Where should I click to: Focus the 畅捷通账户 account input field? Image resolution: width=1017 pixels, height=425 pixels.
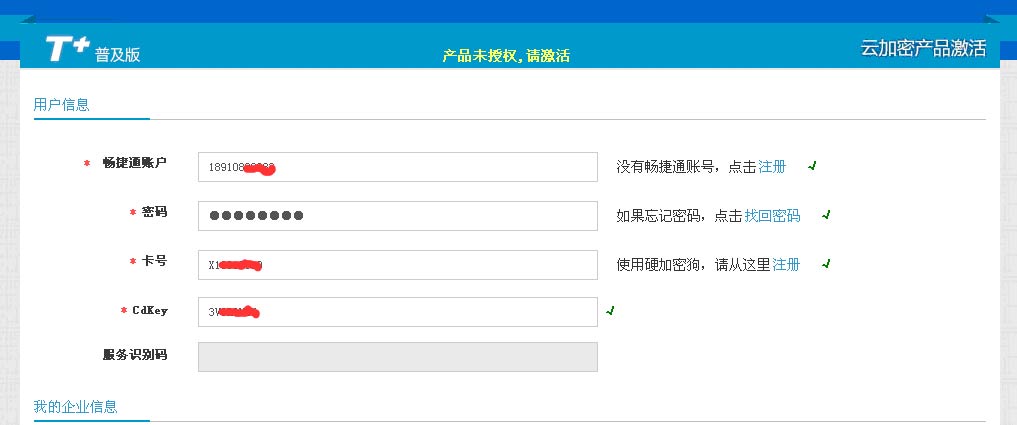[397, 167]
